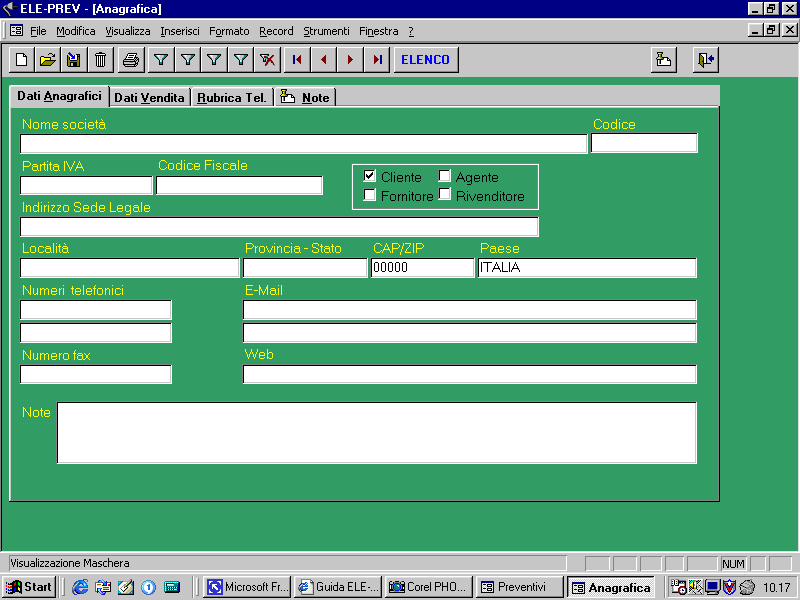Click the Nome società input field

pos(303,144)
